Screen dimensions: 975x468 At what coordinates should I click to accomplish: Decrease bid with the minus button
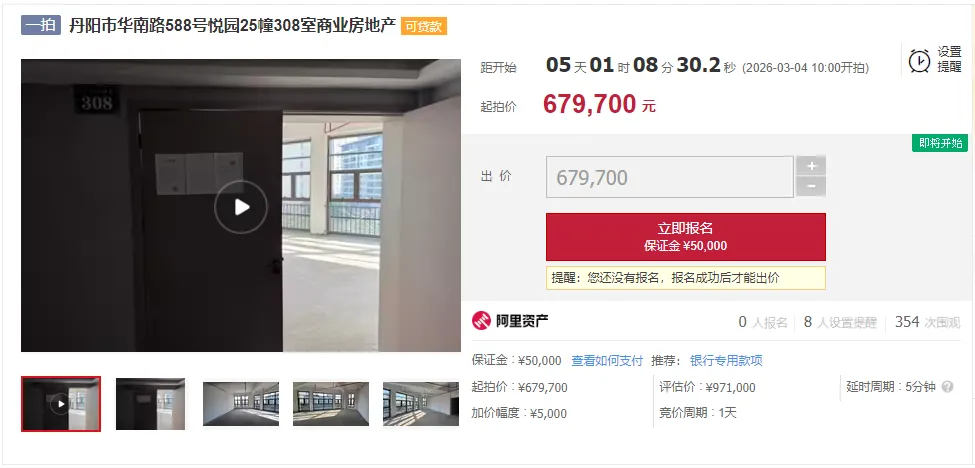[811, 186]
